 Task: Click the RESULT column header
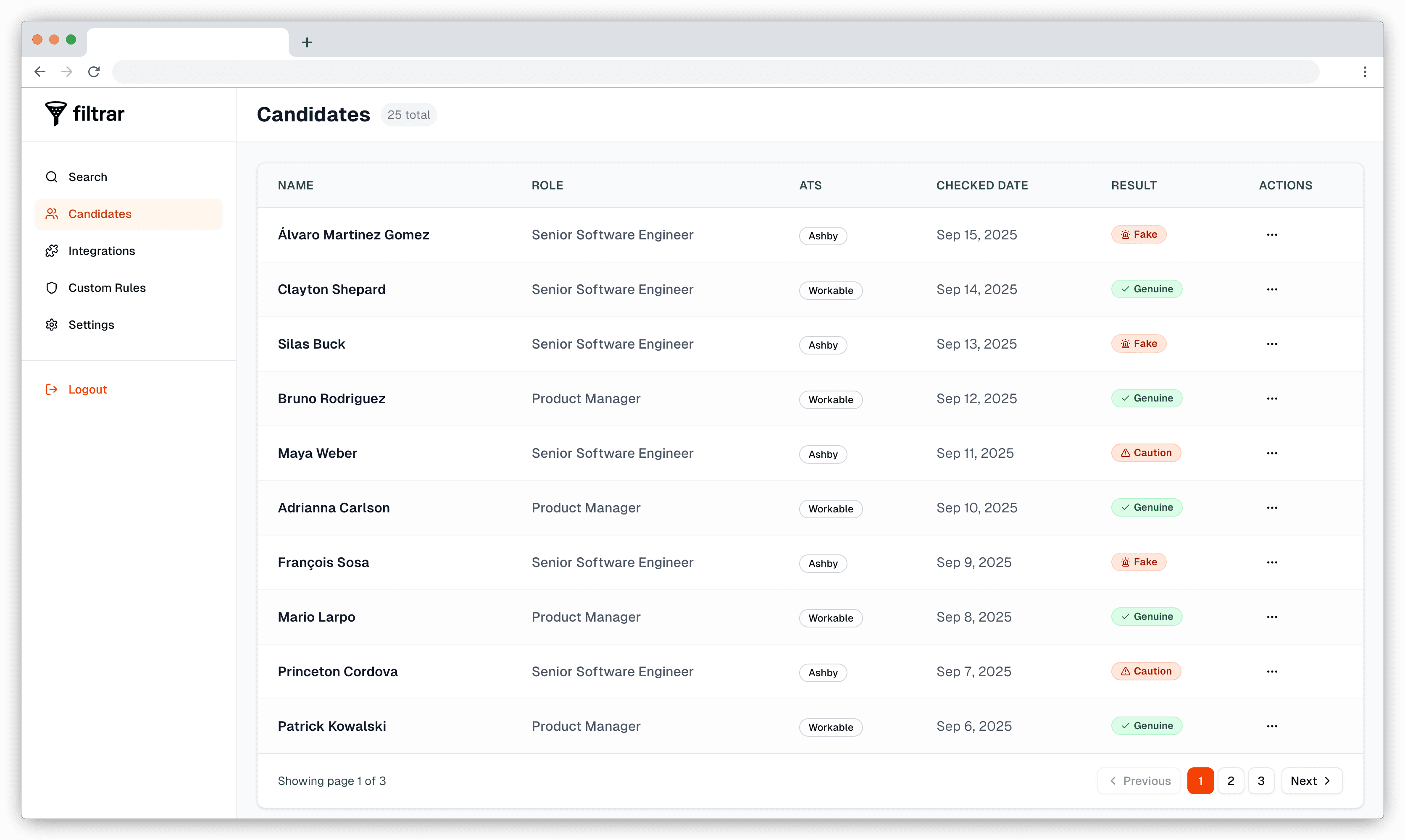click(x=1134, y=186)
